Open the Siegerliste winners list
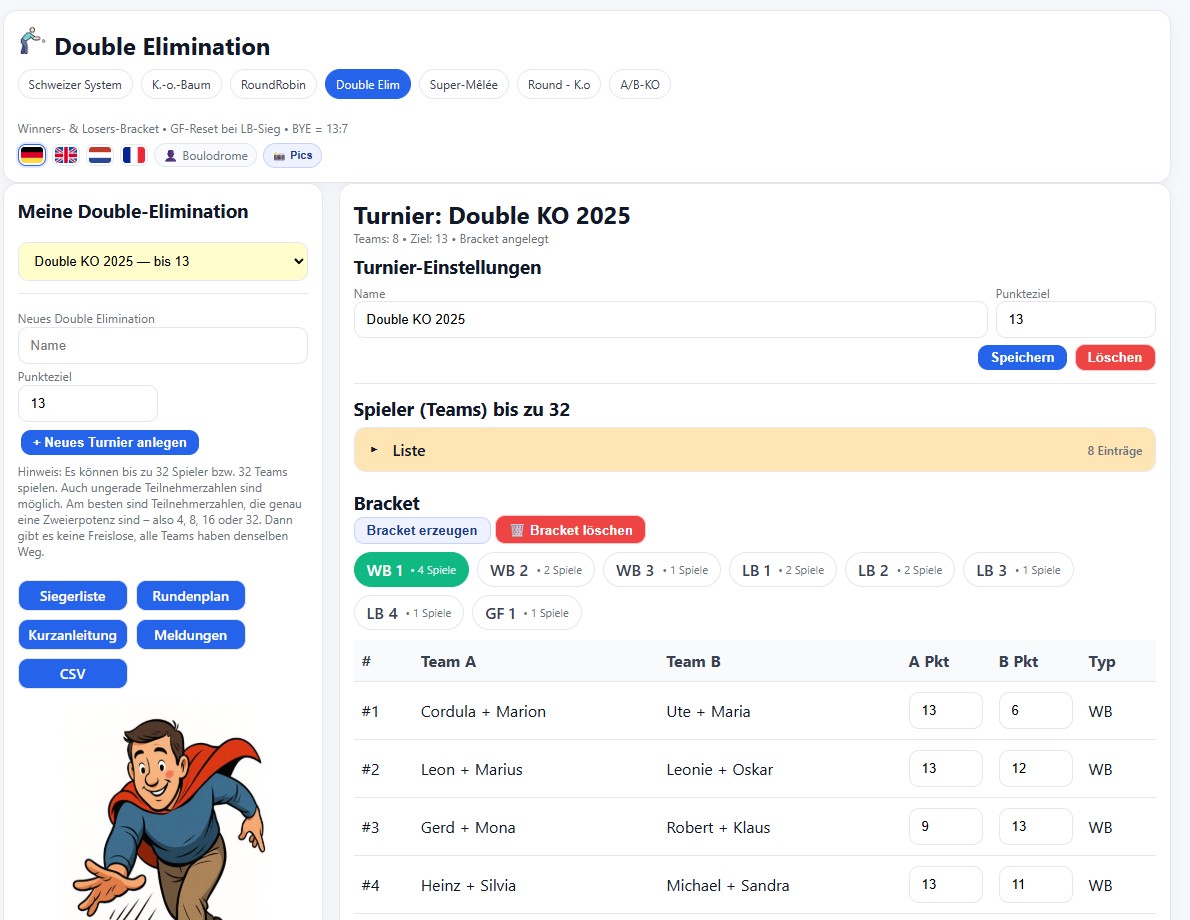 point(73,596)
